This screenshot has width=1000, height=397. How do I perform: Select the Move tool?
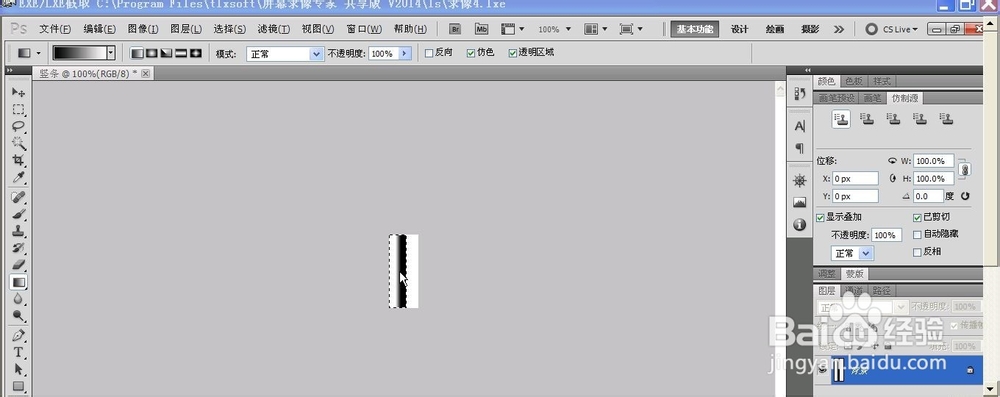click(x=18, y=93)
